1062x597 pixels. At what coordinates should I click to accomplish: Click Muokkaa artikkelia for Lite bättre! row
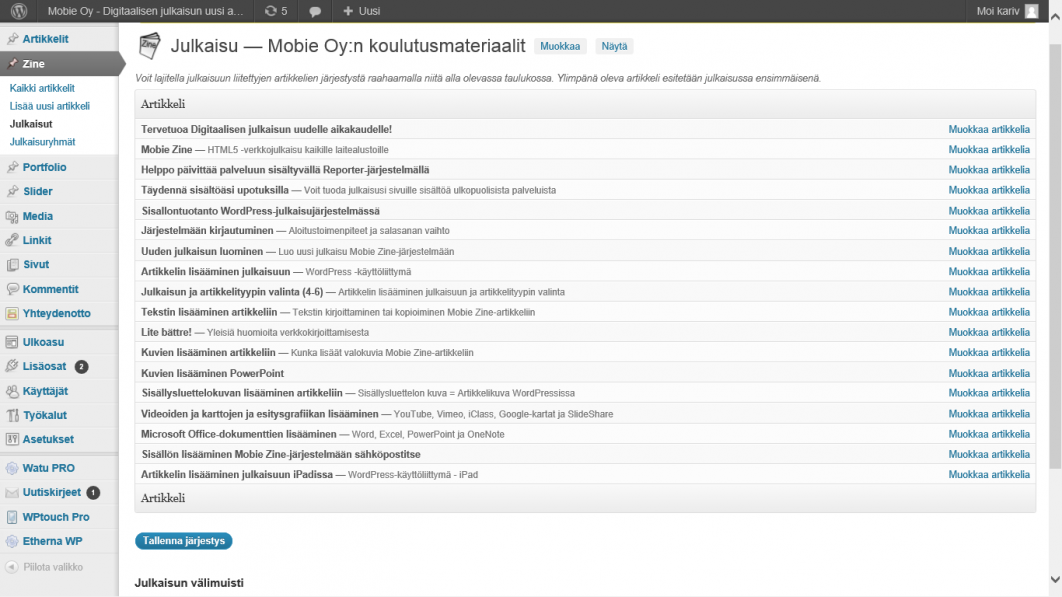(x=988, y=332)
